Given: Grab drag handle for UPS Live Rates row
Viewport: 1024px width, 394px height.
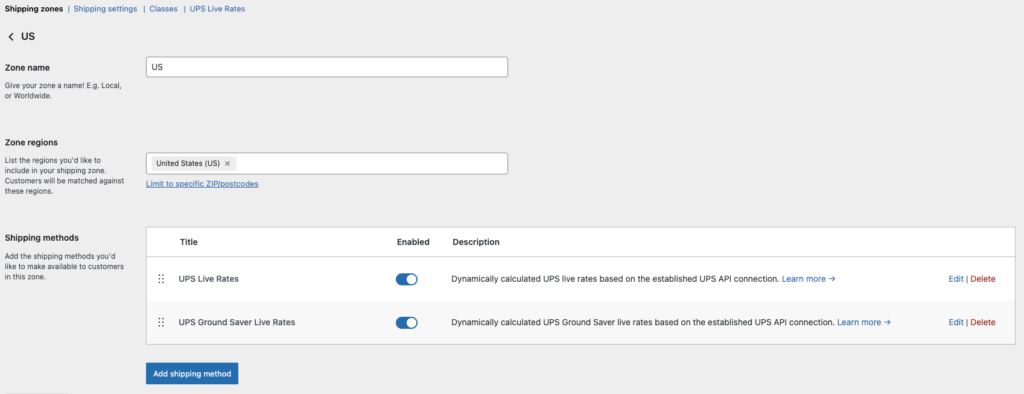Looking at the screenshot, I should (x=161, y=279).
